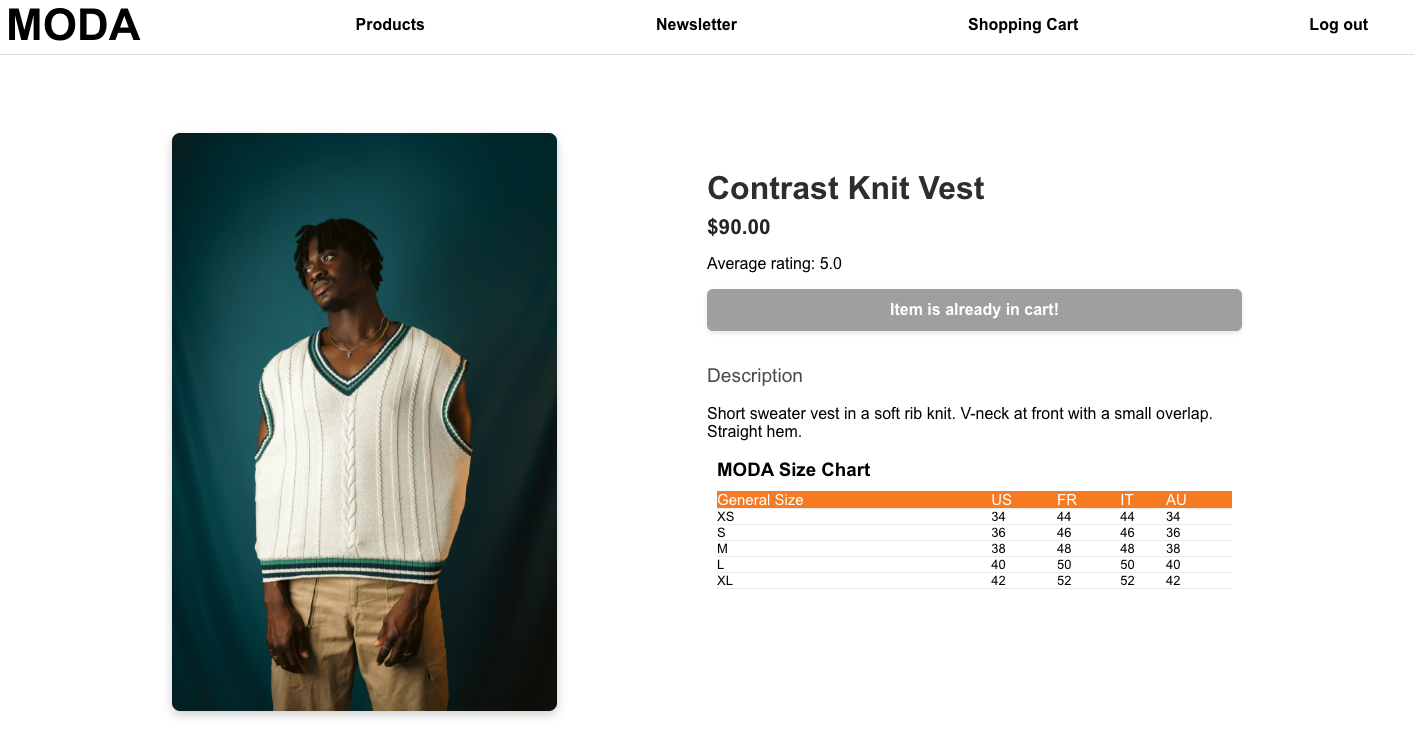Select the Description heading
This screenshot has width=1423, height=735.
[754, 376]
